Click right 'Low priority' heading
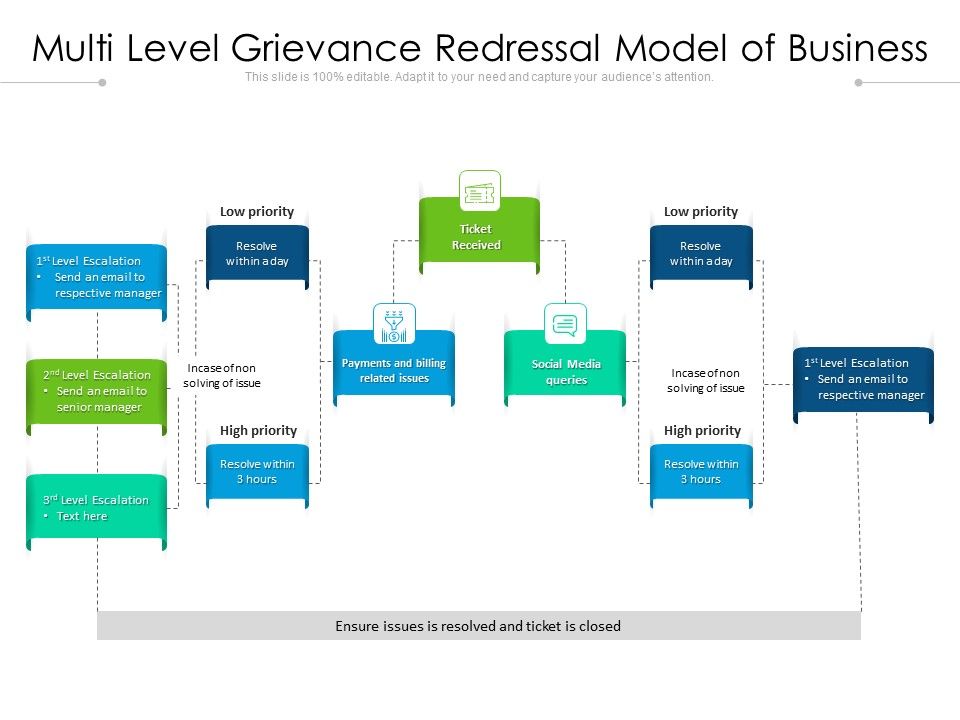Screen dimensions: 960x720 (701, 211)
